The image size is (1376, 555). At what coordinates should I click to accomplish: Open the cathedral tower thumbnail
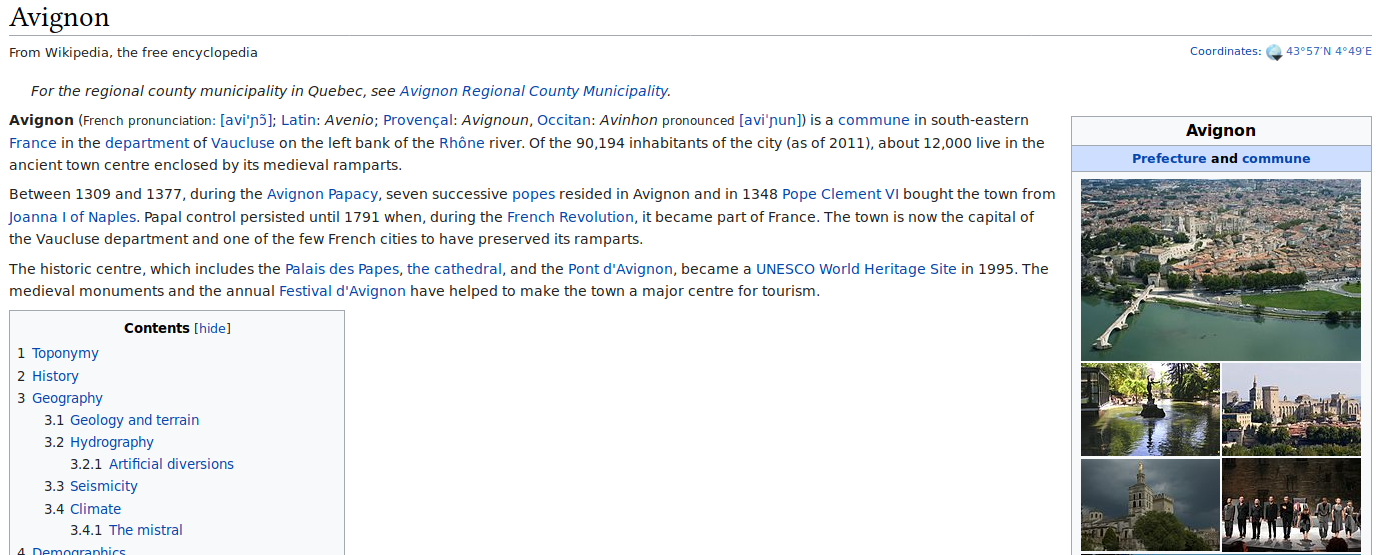1150,504
